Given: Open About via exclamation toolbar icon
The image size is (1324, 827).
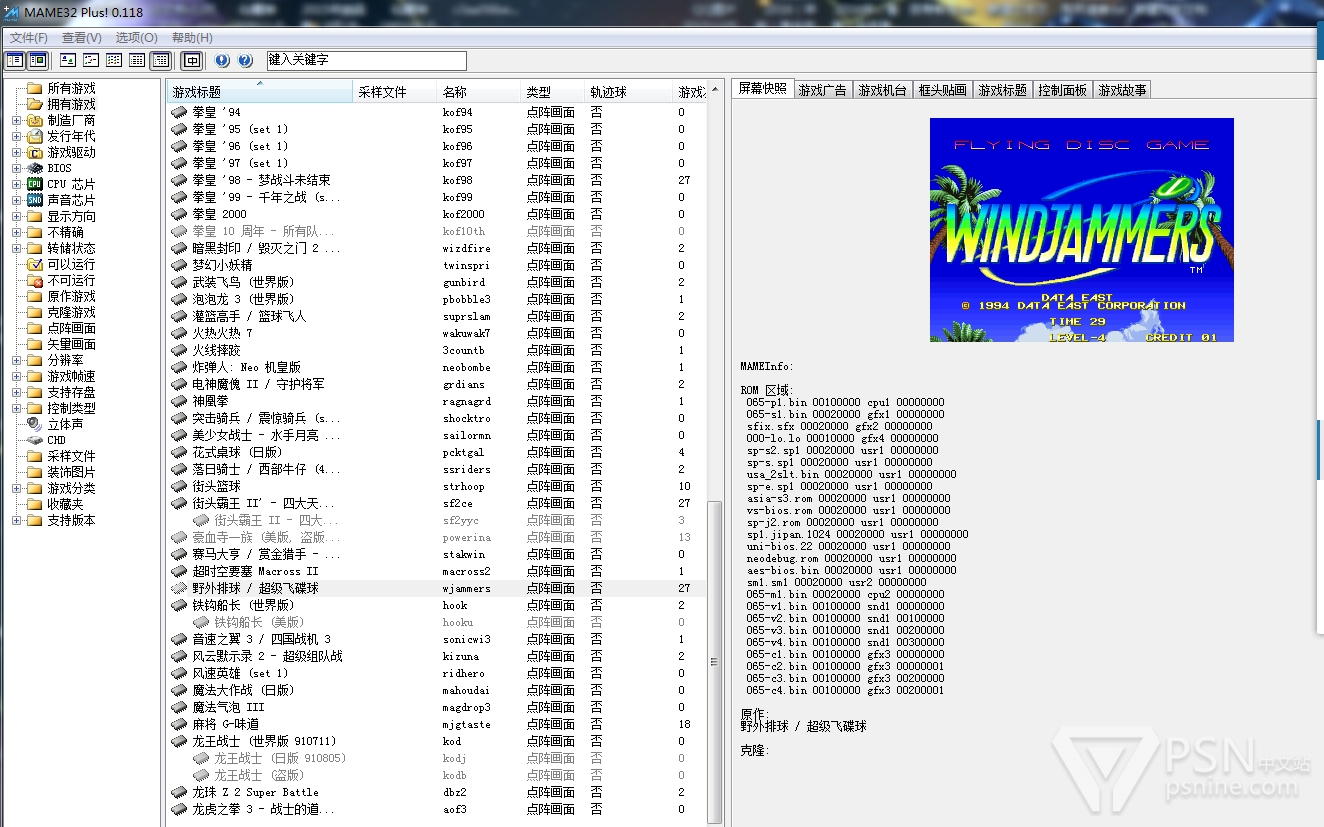Looking at the screenshot, I should [222, 61].
